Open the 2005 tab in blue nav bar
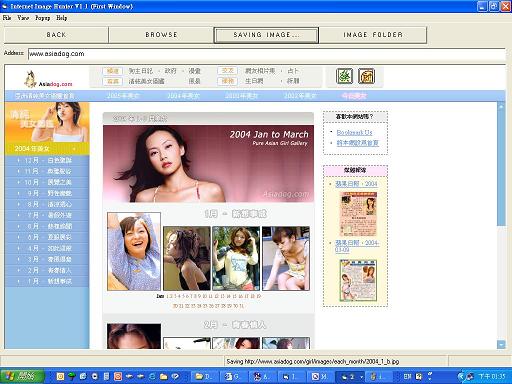 (x=123, y=96)
